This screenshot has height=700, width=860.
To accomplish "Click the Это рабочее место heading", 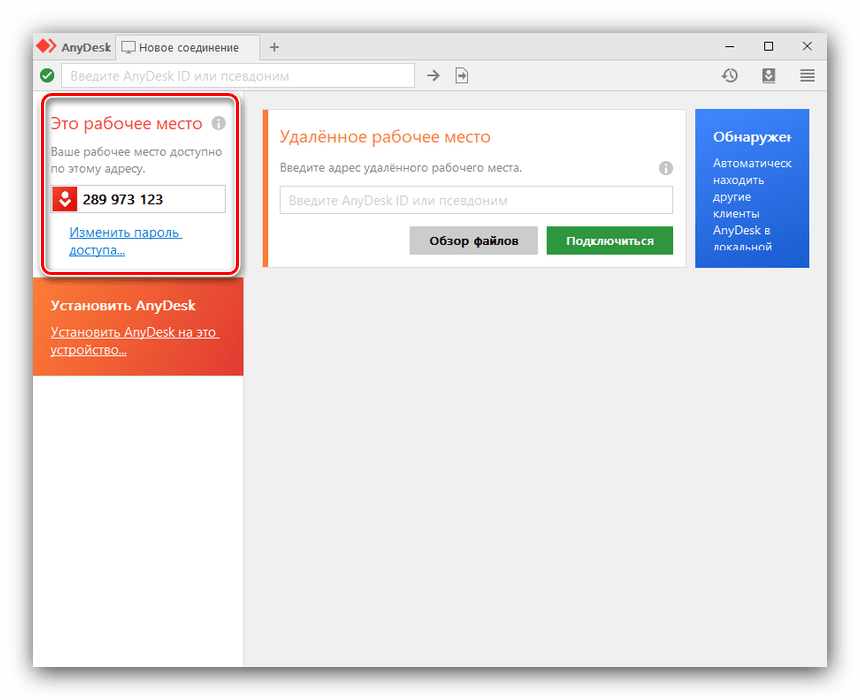I will [127, 123].
